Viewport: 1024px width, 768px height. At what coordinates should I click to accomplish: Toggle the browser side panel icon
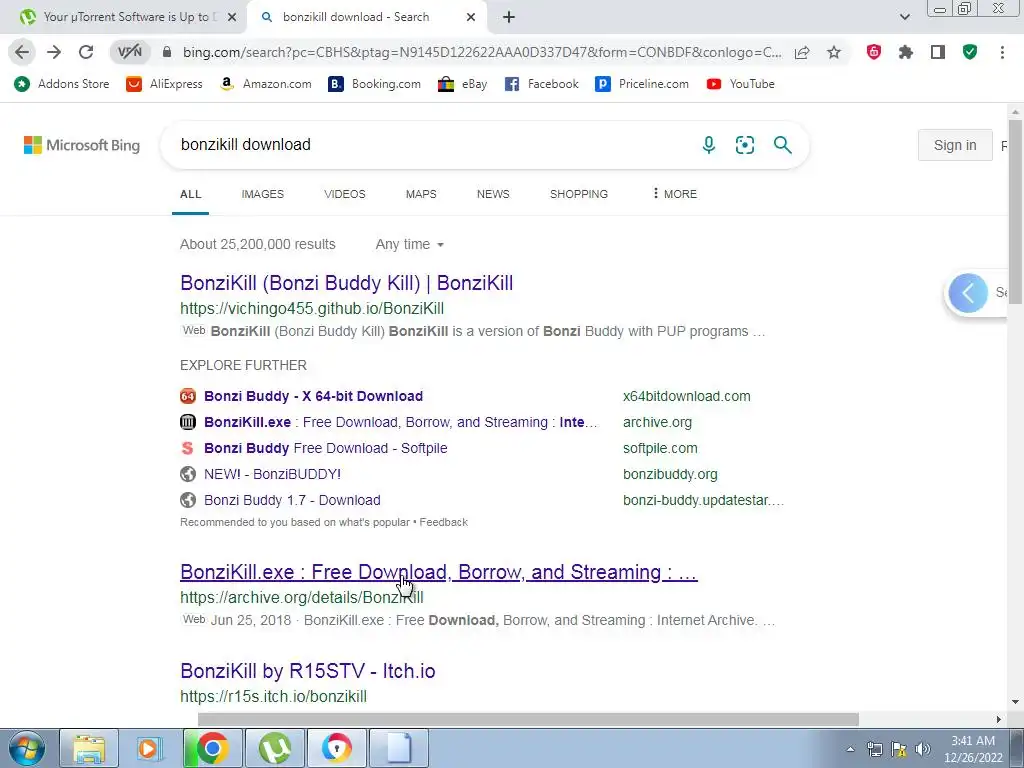pos(938,52)
